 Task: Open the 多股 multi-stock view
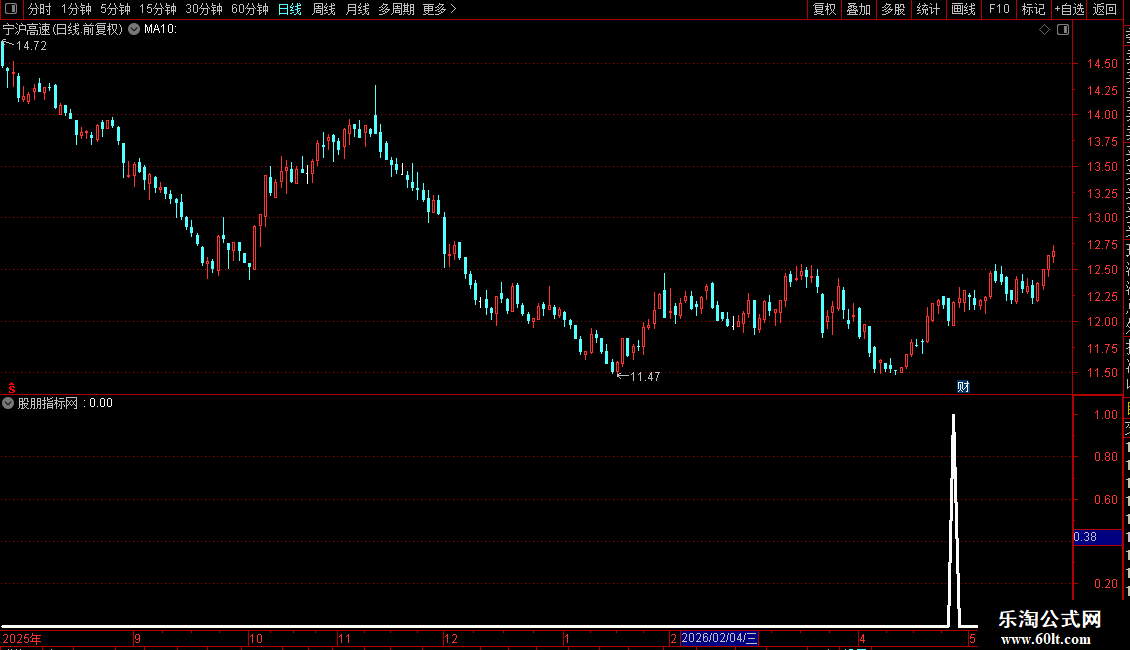point(893,9)
